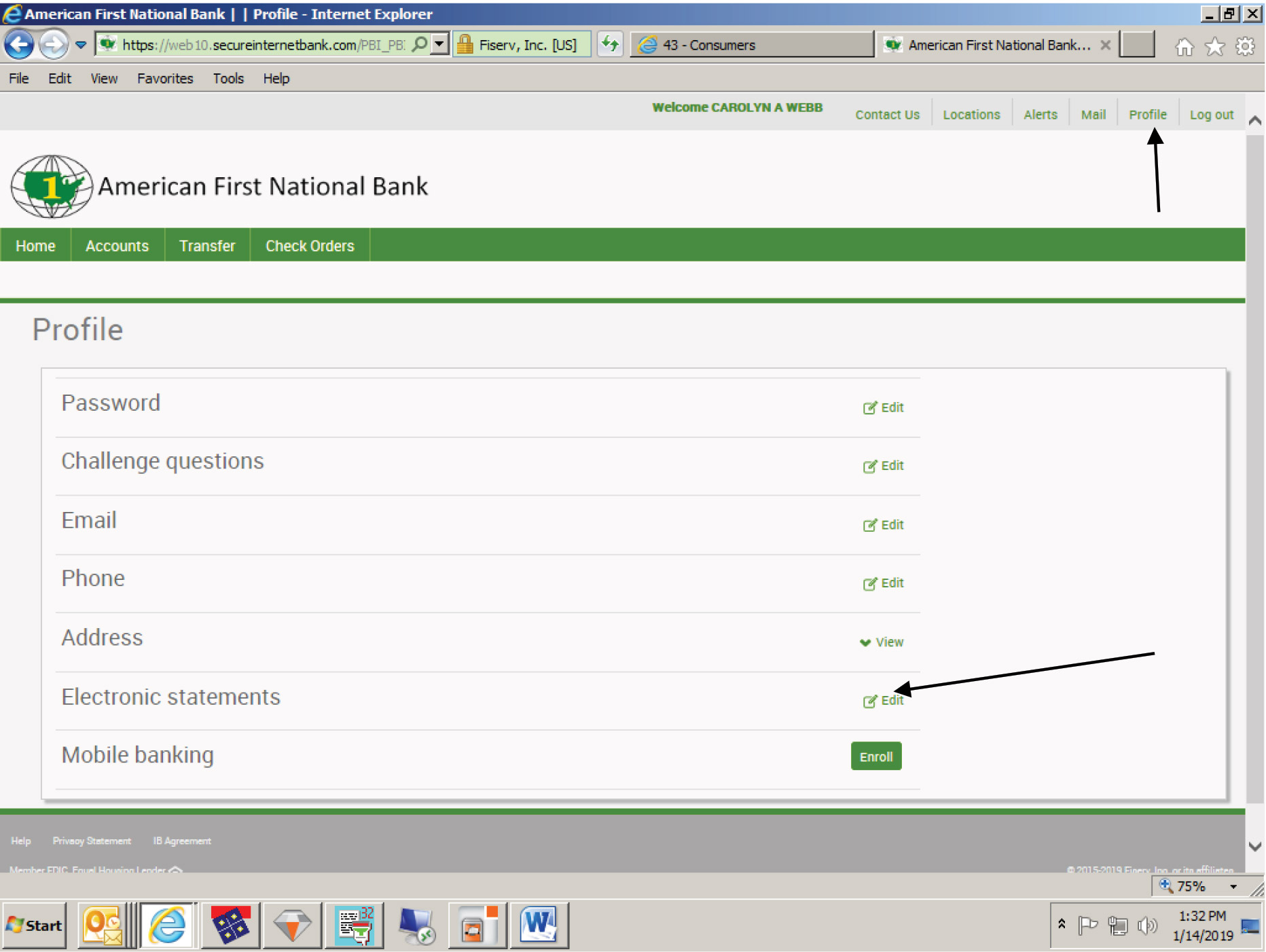
Task: Open the Accounts navigation tab
Action: (x=117, y=246)
